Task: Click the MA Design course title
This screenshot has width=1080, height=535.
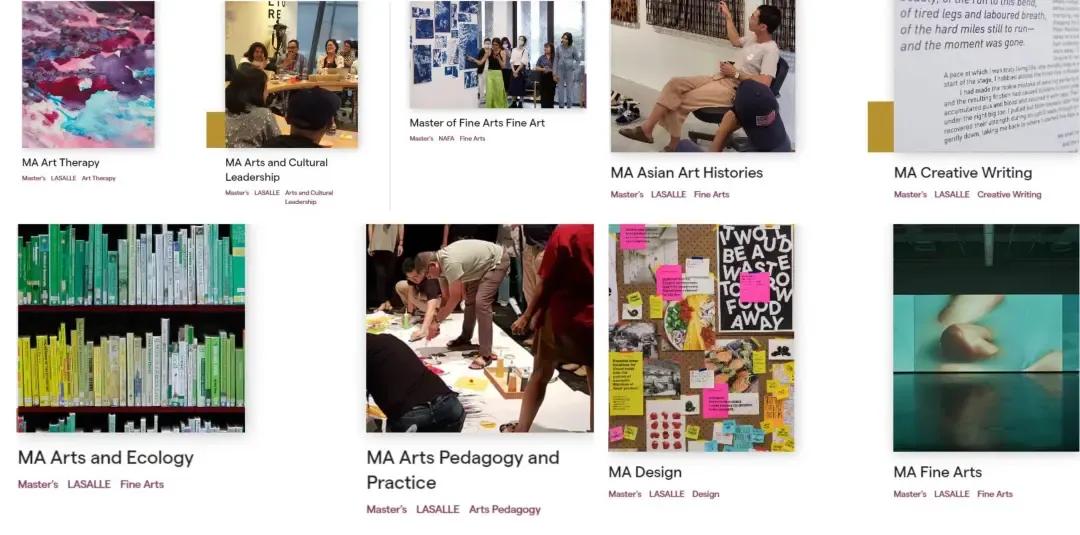Action: [645, 472]
